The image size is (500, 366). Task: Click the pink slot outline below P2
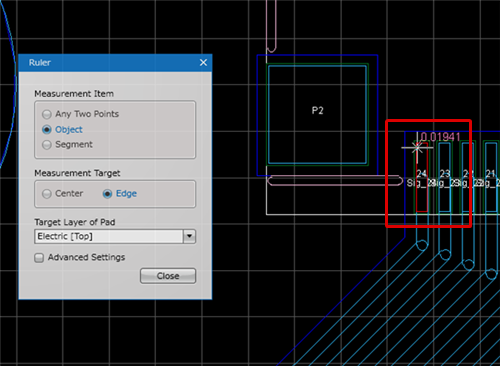pos(335,181)
